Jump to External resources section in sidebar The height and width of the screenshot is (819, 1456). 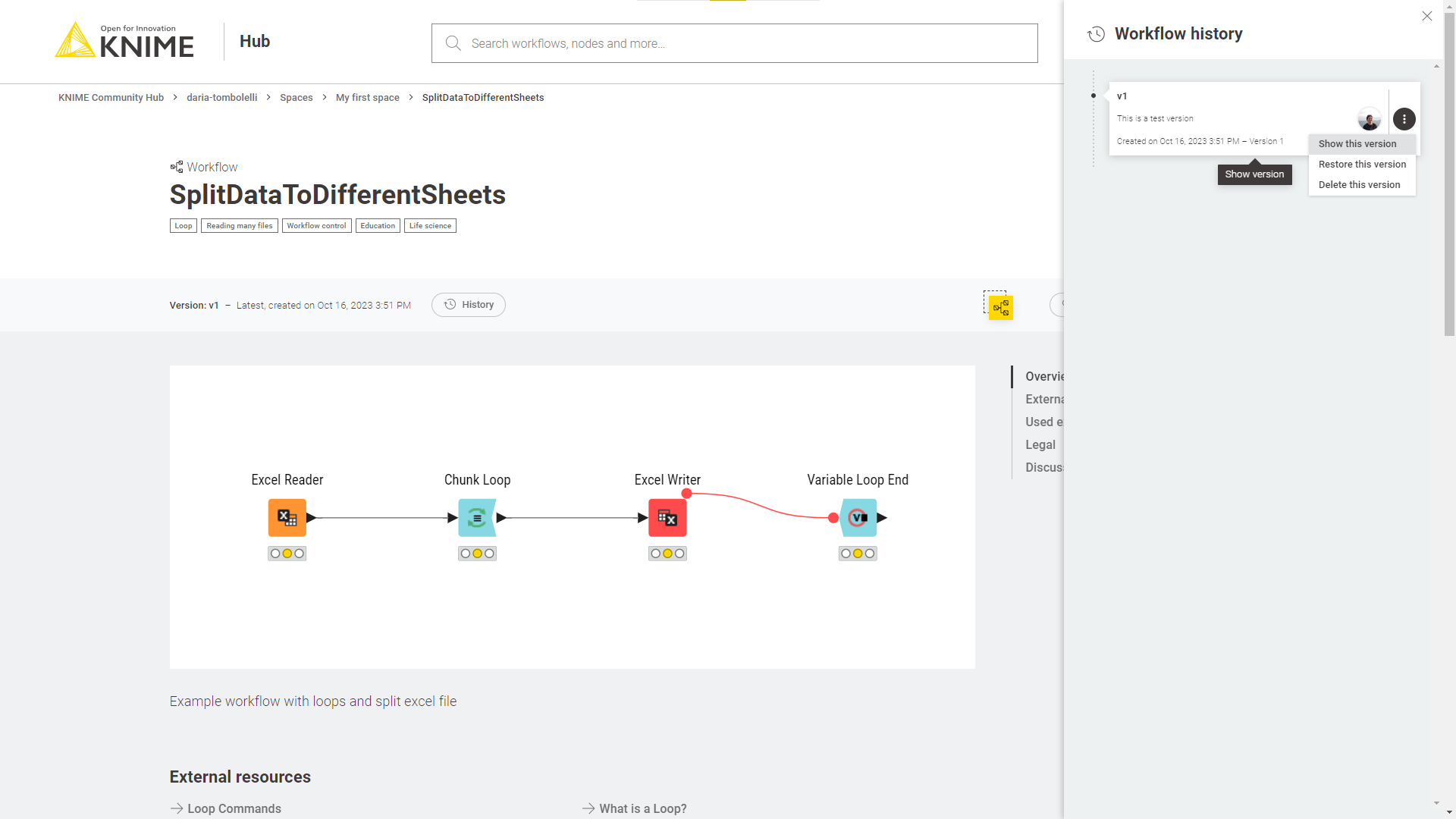click(1044, 400)
